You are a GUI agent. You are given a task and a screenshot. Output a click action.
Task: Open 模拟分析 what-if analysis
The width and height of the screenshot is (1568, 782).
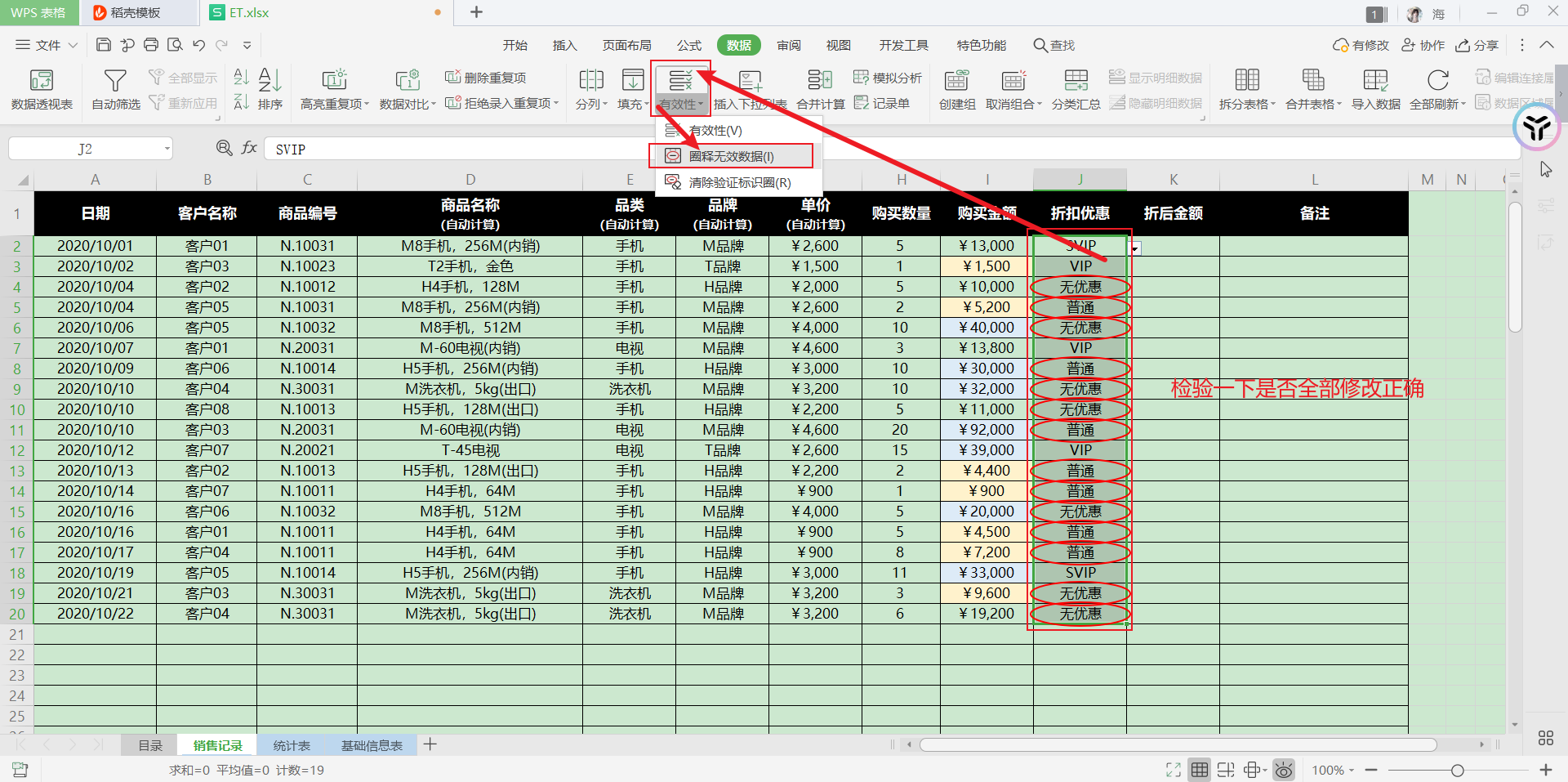tap(888, 78)
